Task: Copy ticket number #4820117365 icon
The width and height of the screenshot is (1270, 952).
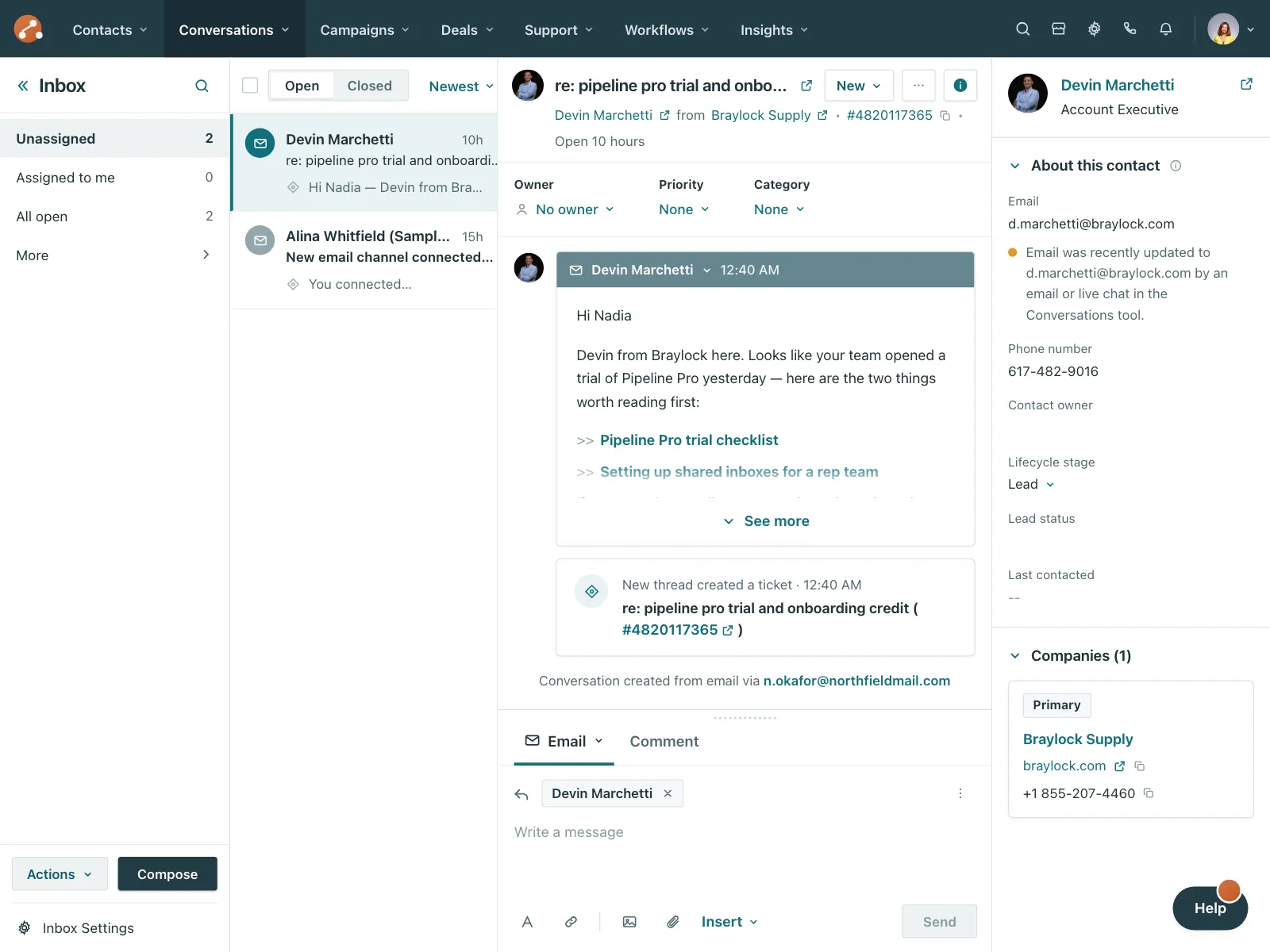Action: pyautogui.click(x=945, y=116)
